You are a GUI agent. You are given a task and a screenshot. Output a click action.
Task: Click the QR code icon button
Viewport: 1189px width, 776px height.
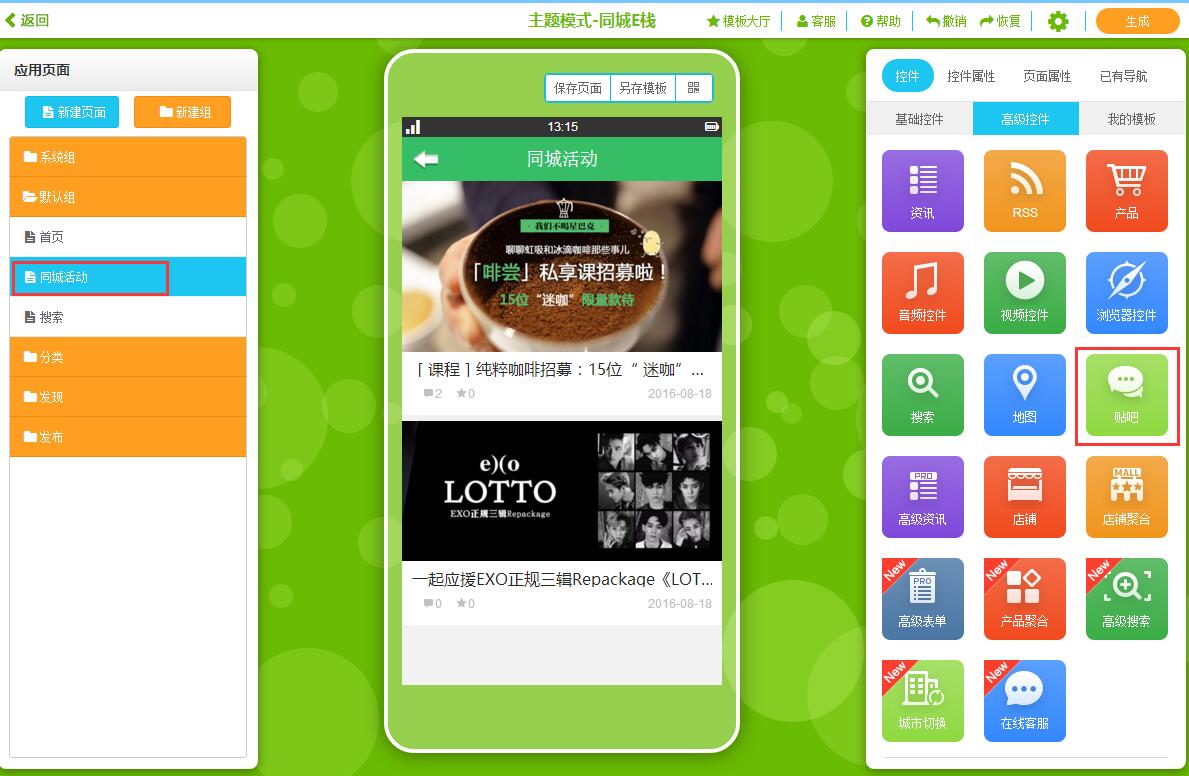click(x=693, y=88)
